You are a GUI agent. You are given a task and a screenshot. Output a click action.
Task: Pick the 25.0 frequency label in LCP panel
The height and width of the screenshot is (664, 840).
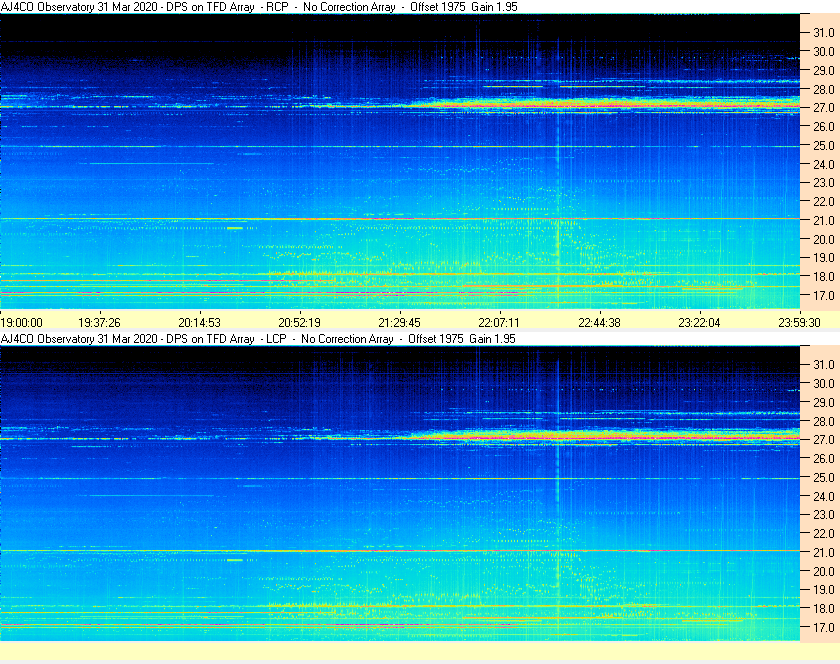pos(824,478)
